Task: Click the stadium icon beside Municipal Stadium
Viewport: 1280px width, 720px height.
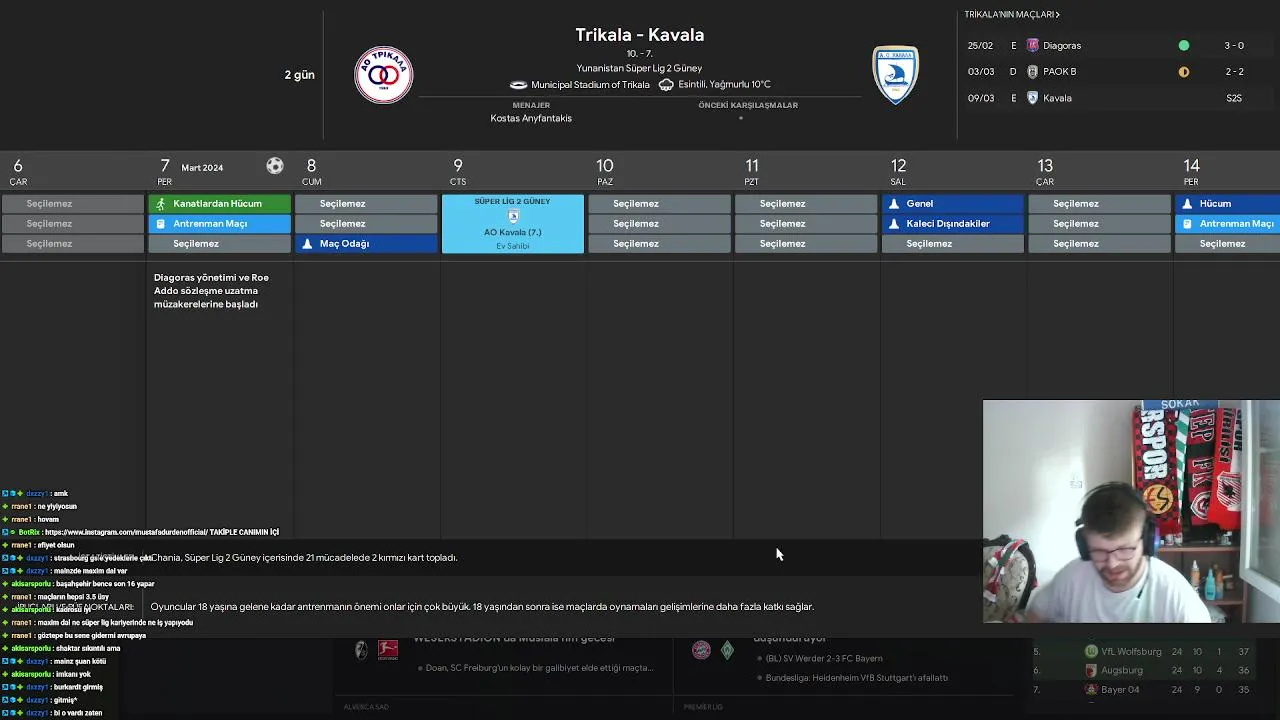Action: point(518,85)
